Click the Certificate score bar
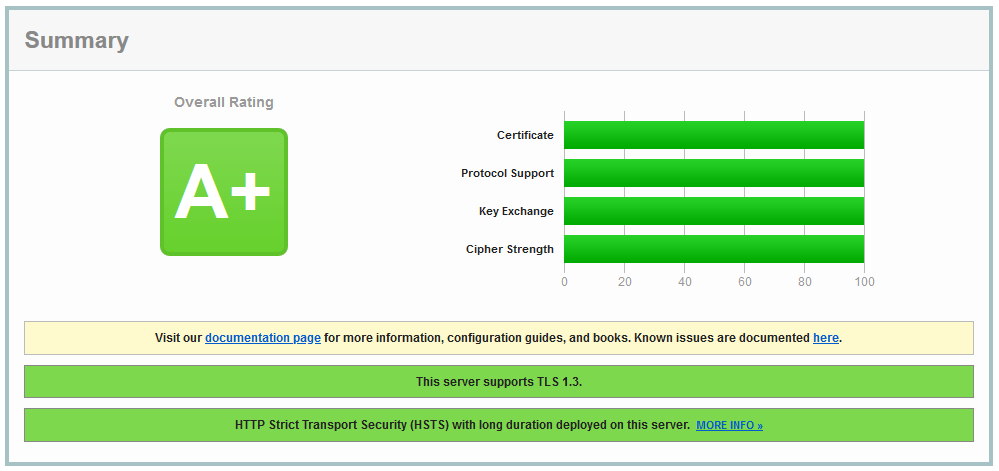The width and height of the screenshot is (999, 471). [714, 135]
